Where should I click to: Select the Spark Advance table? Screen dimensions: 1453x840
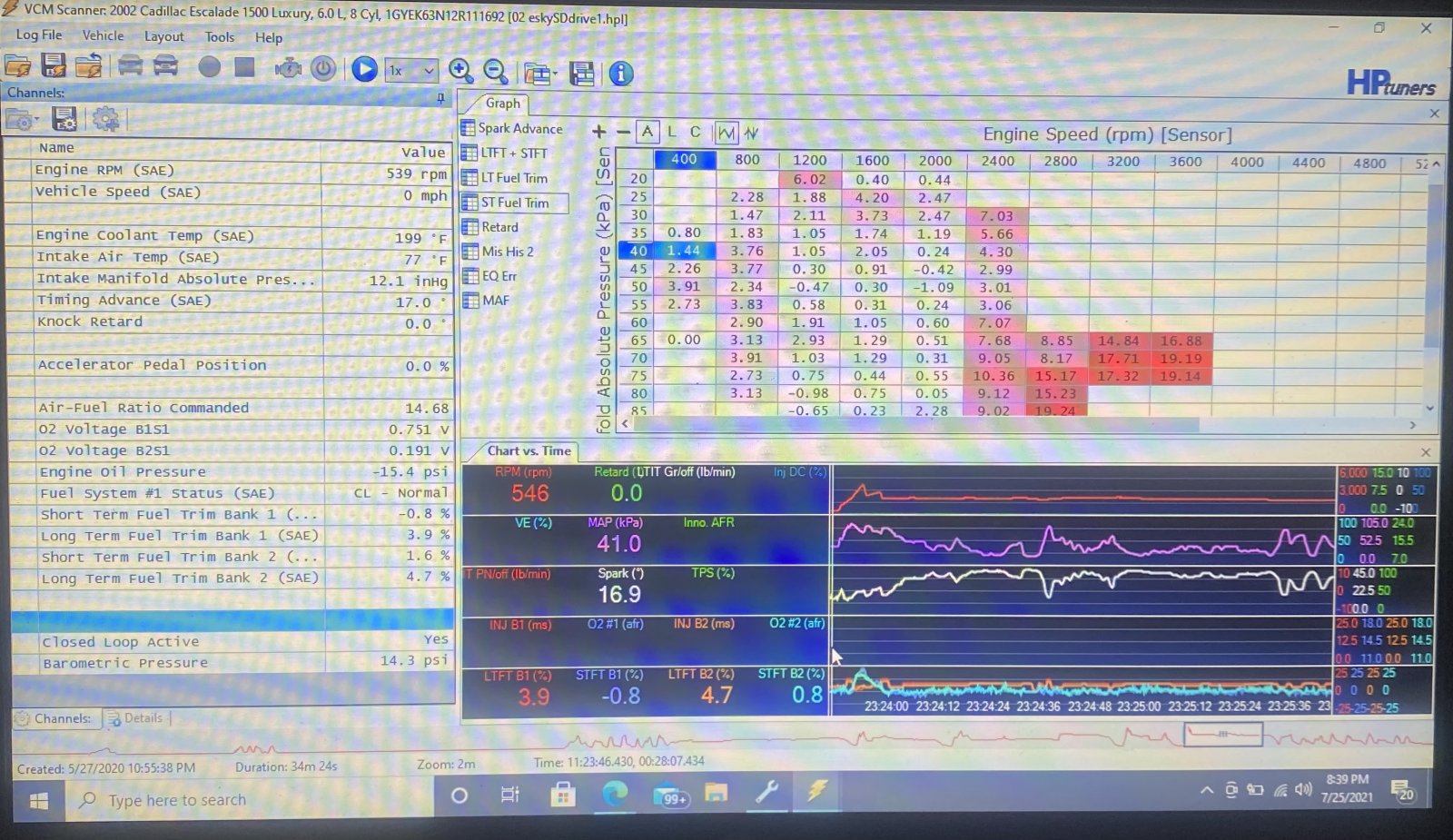[x=512, y=128]
